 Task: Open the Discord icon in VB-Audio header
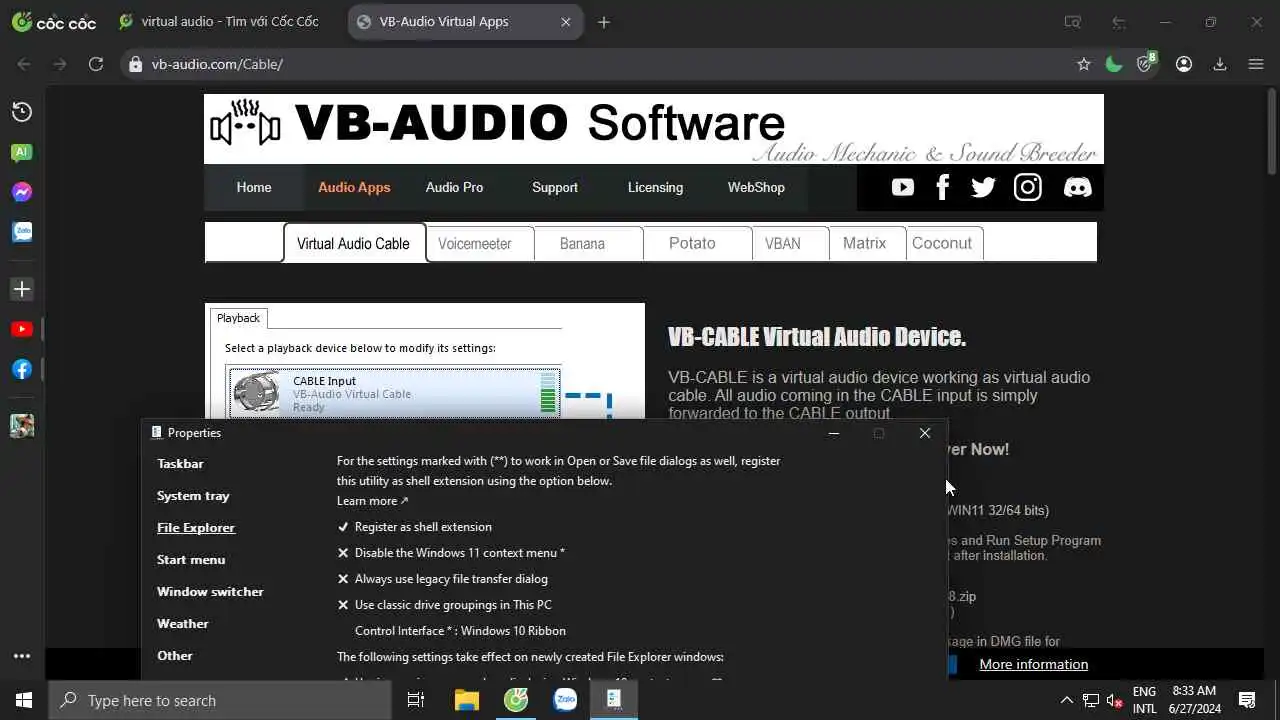(1077, 187)
